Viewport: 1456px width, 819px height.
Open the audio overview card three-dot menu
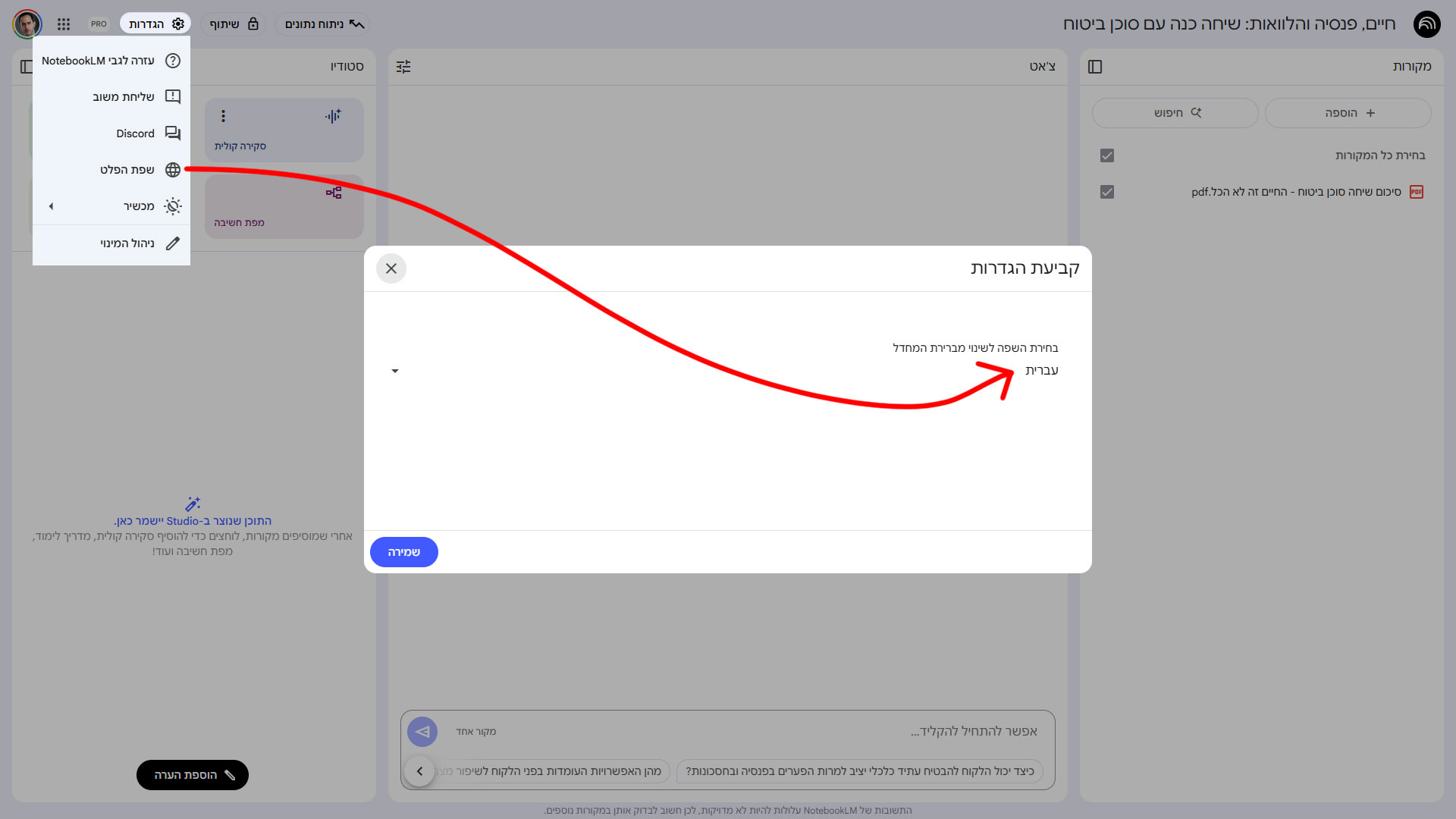point(223,116)
